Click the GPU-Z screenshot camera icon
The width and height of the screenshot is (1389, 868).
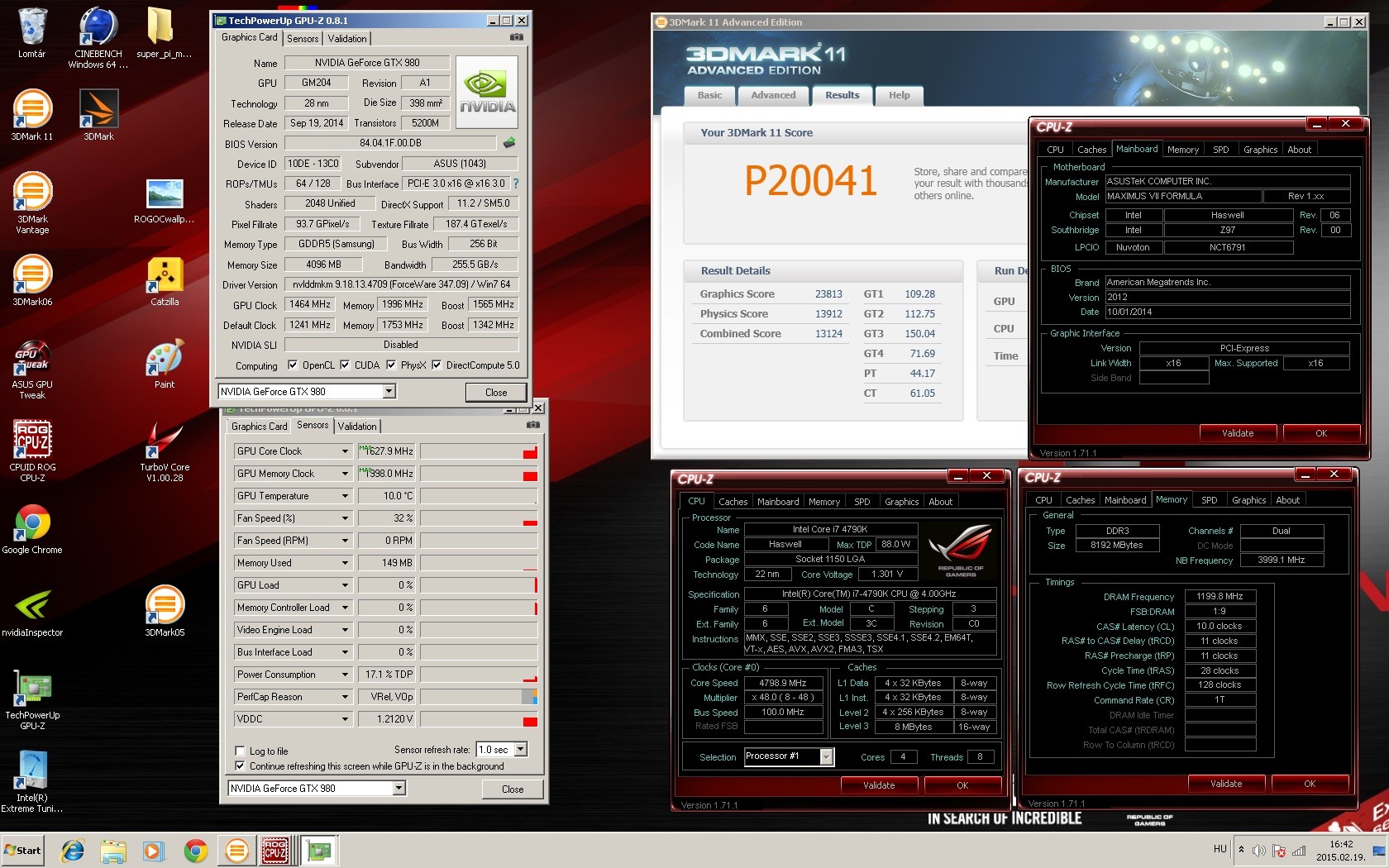516,37
